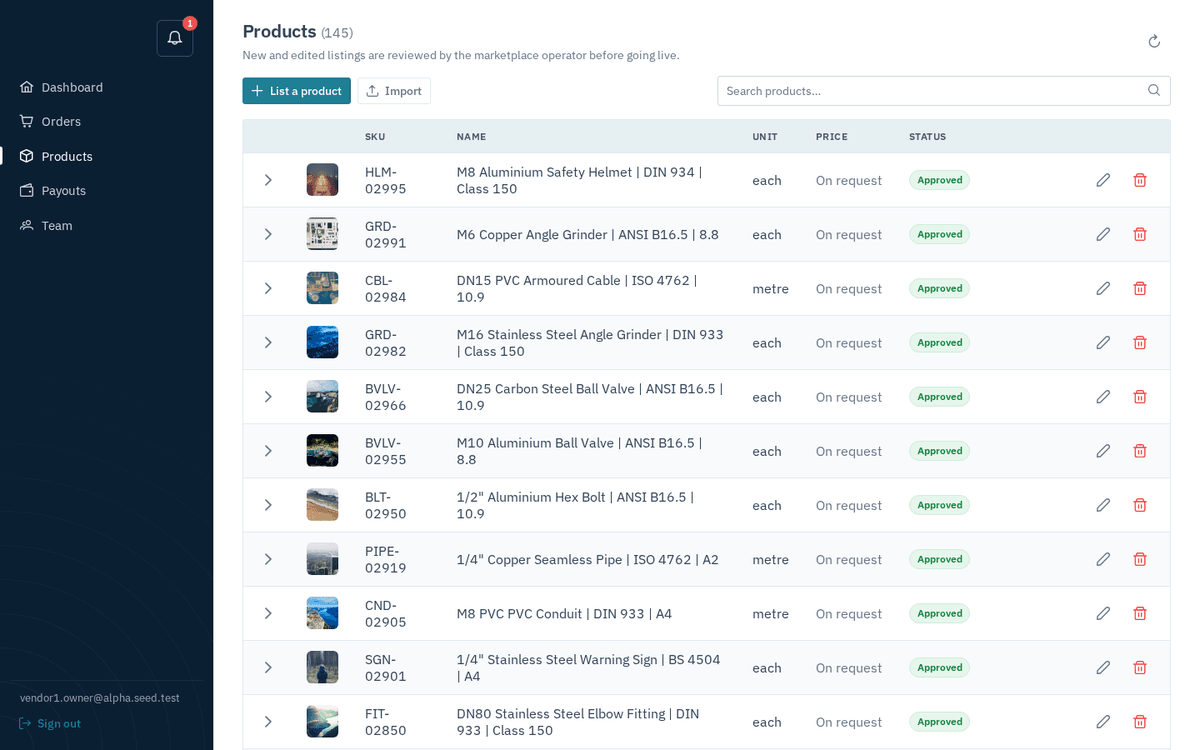This screenshot has height=750, width=1200.
Task: Edit the CBL-02984 armoured cable
Action: [1103, 288]
